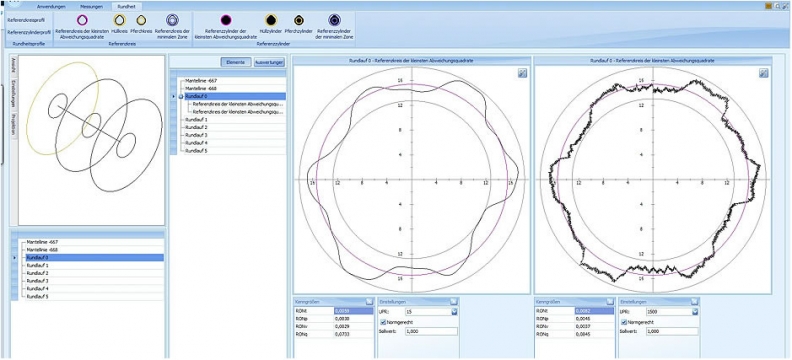Open the Messungen ribbon tab
This screenshot has width=792, height=360.
tap(92, 7)
